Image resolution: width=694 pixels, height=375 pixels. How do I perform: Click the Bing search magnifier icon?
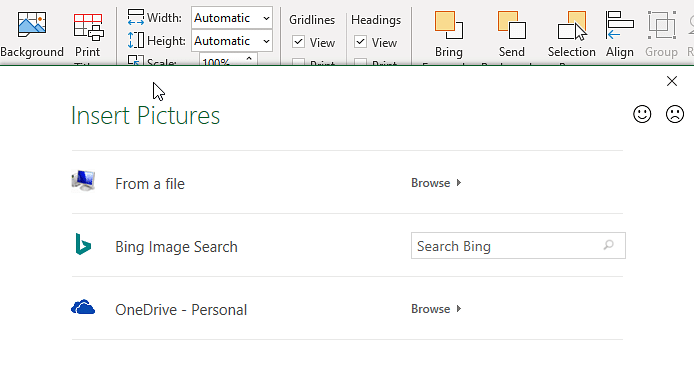tap(609, 245)
